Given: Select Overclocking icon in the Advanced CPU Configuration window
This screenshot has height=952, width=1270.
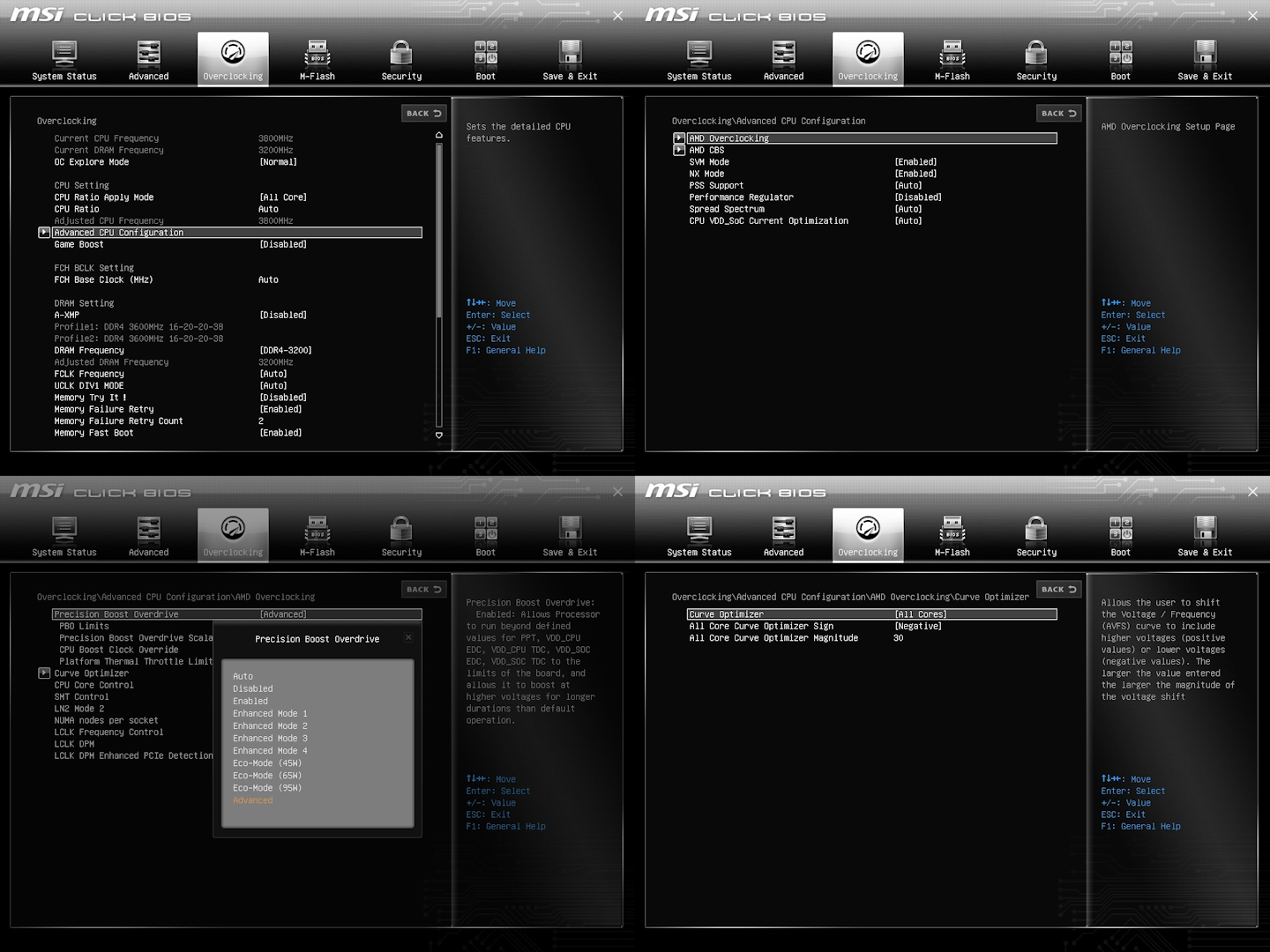Looking at the screenshot, I should 868,60.
